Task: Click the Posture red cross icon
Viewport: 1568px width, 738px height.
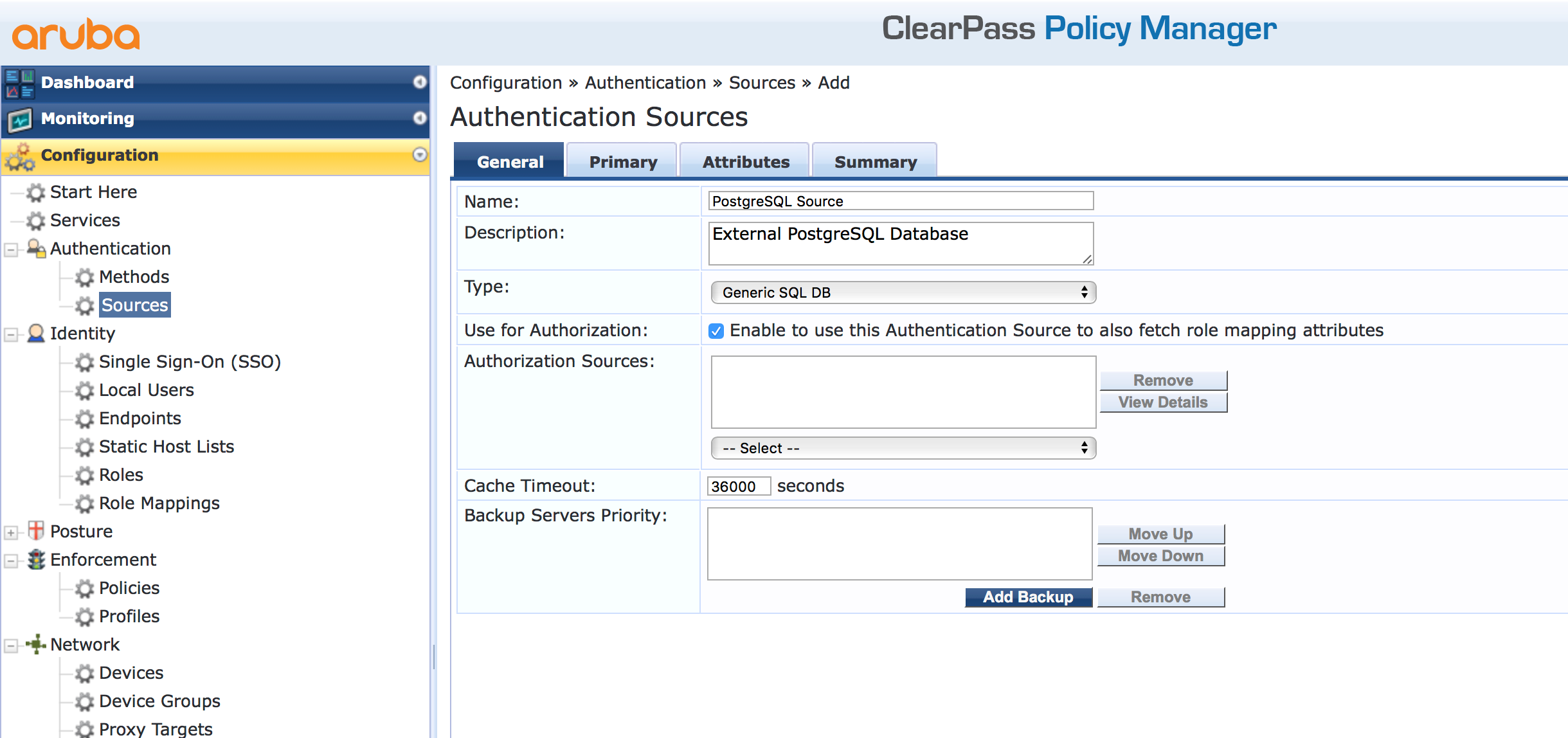Action: point(36,531)
